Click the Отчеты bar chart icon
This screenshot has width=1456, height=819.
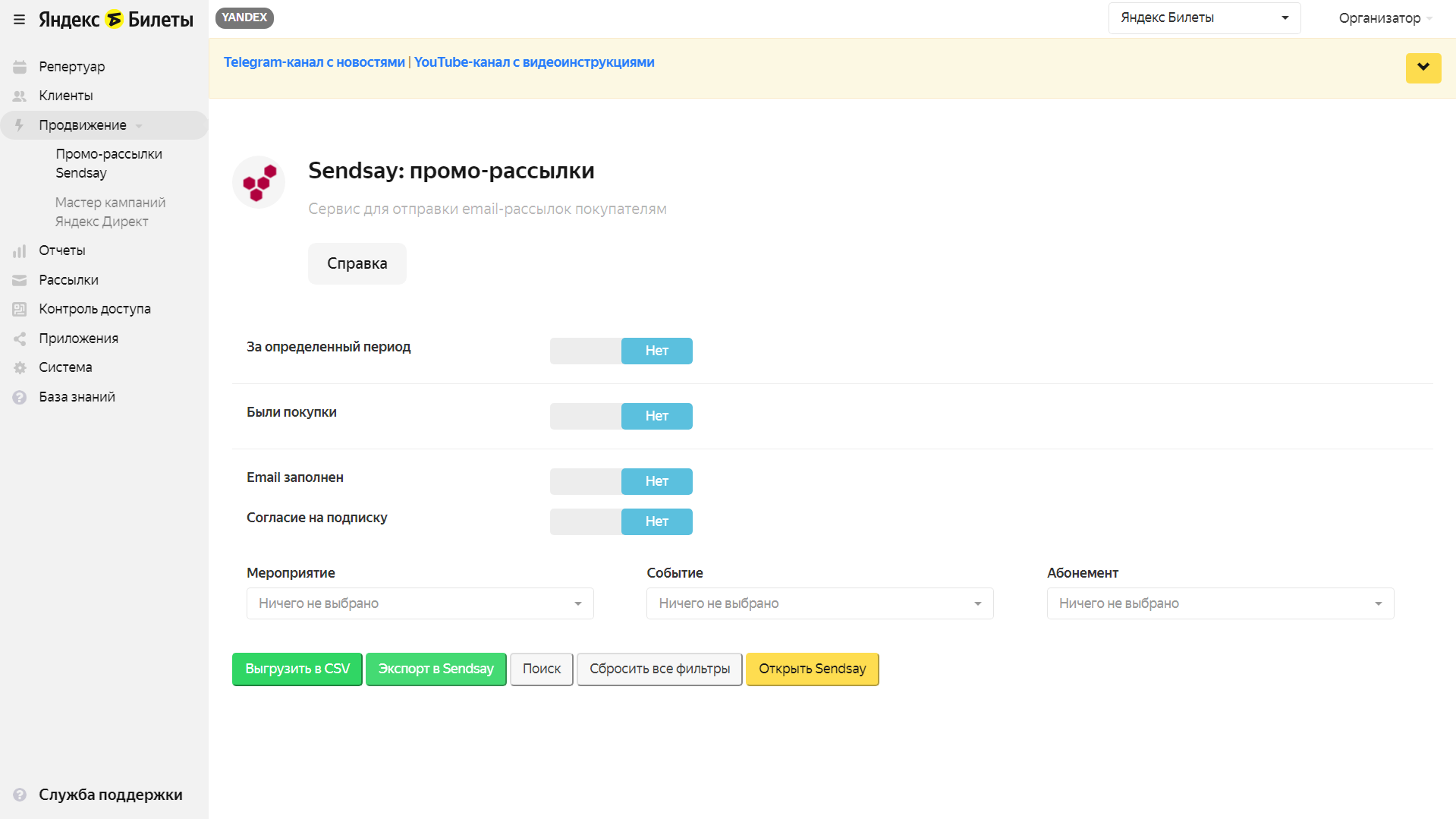click(x=20, y=251)
